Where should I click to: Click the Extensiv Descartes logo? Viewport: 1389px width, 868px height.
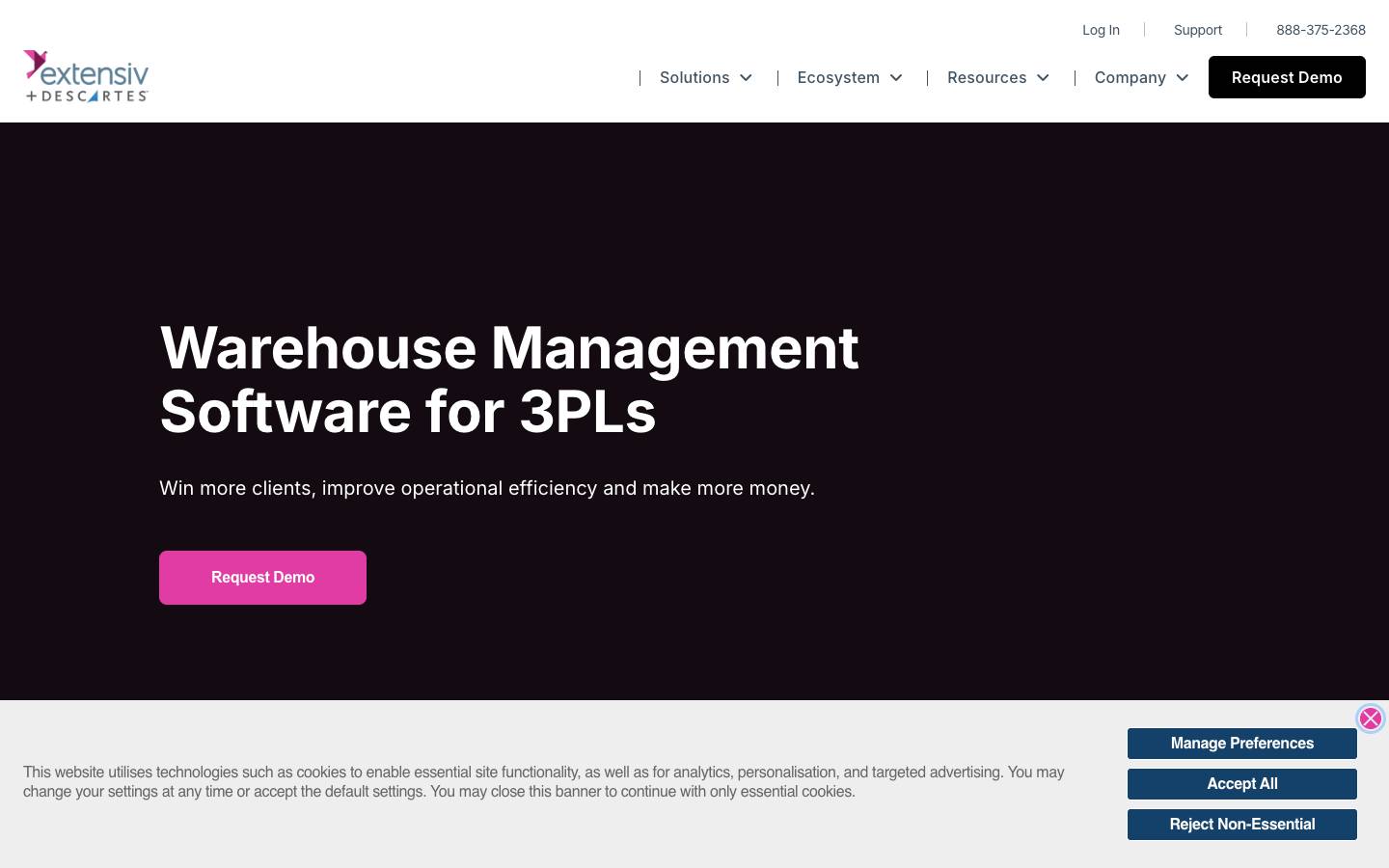pos(86,76)
